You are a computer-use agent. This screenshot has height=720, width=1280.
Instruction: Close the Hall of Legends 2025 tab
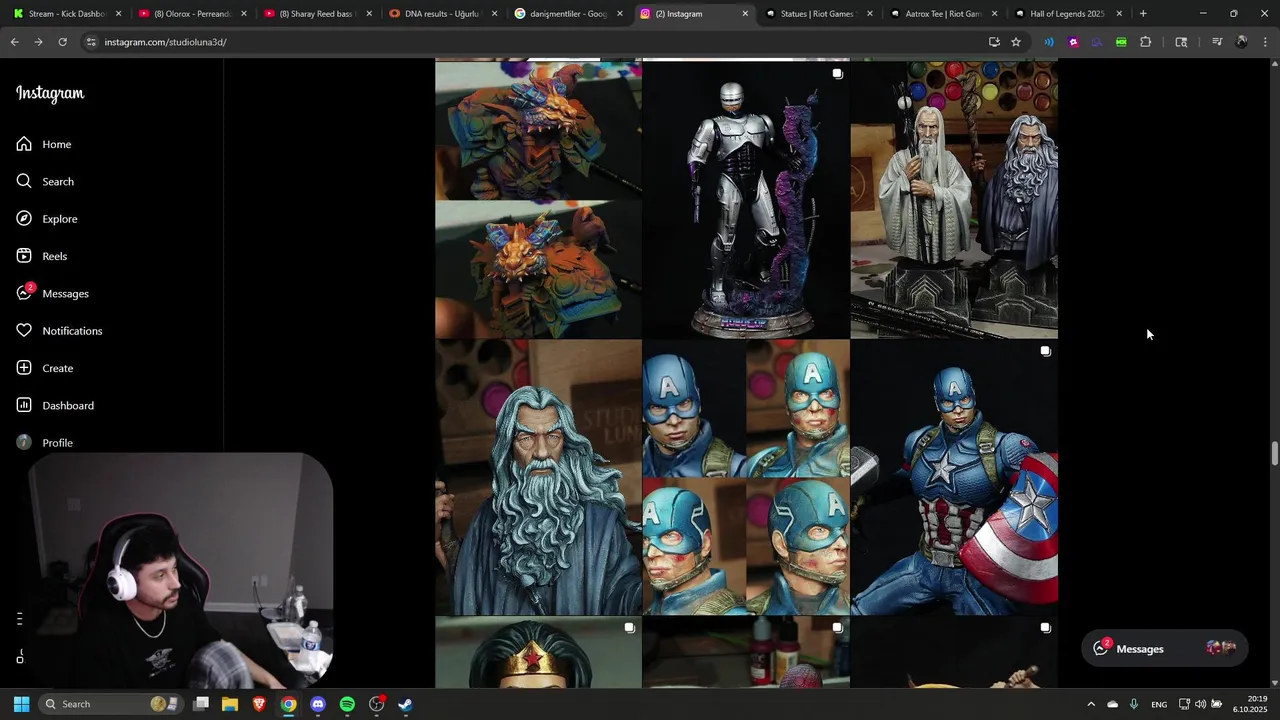(x=1119, y=14)
